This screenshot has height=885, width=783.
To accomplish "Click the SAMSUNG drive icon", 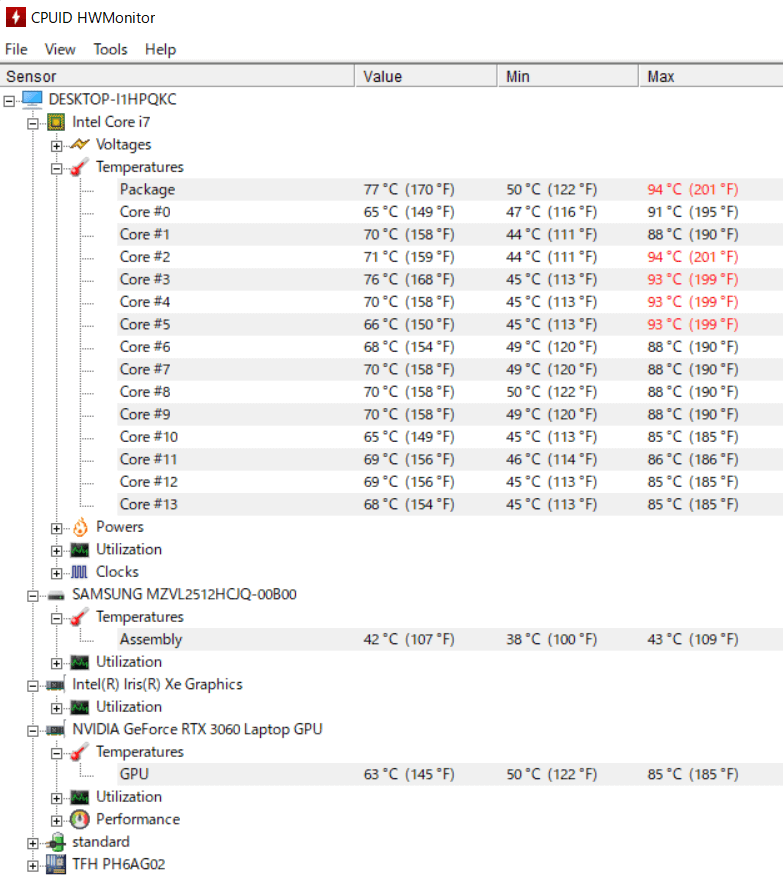I will 56,595.
